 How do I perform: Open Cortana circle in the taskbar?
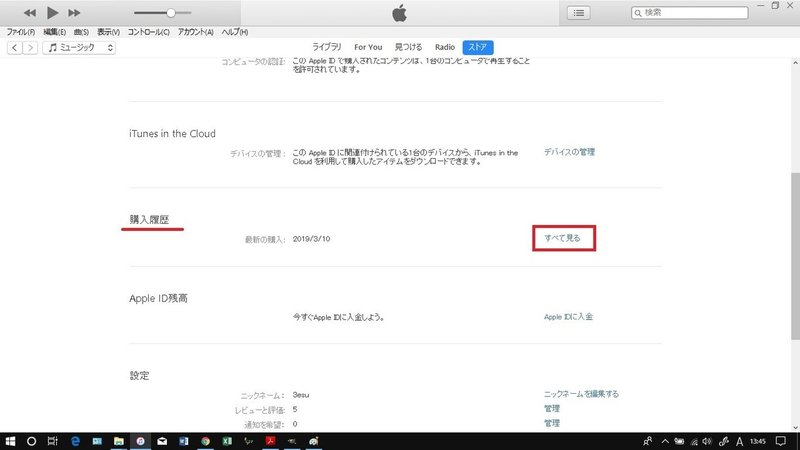click(31, 441)
